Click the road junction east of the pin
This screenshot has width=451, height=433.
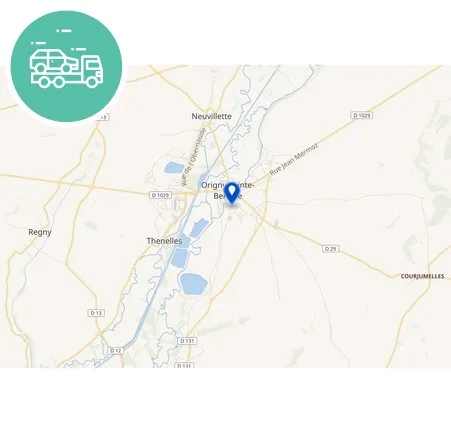pyautogui.click(x=263, y=220)
